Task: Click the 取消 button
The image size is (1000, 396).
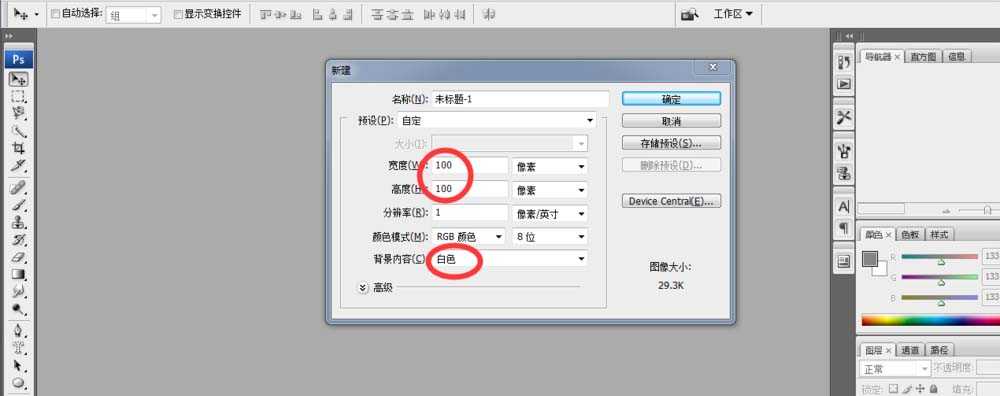Action: coord(671,121)
